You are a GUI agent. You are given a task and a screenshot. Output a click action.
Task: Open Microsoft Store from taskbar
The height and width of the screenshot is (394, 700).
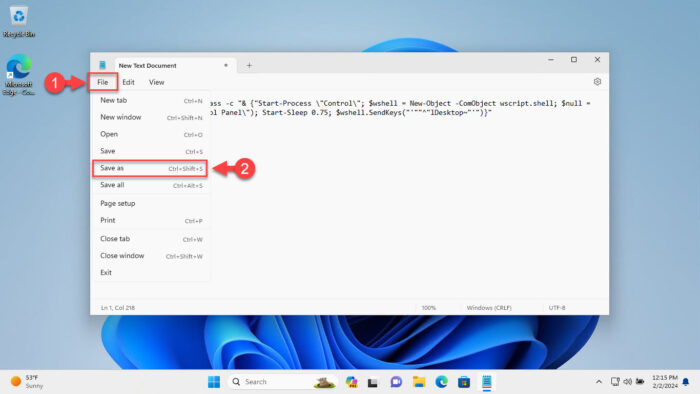464,382
